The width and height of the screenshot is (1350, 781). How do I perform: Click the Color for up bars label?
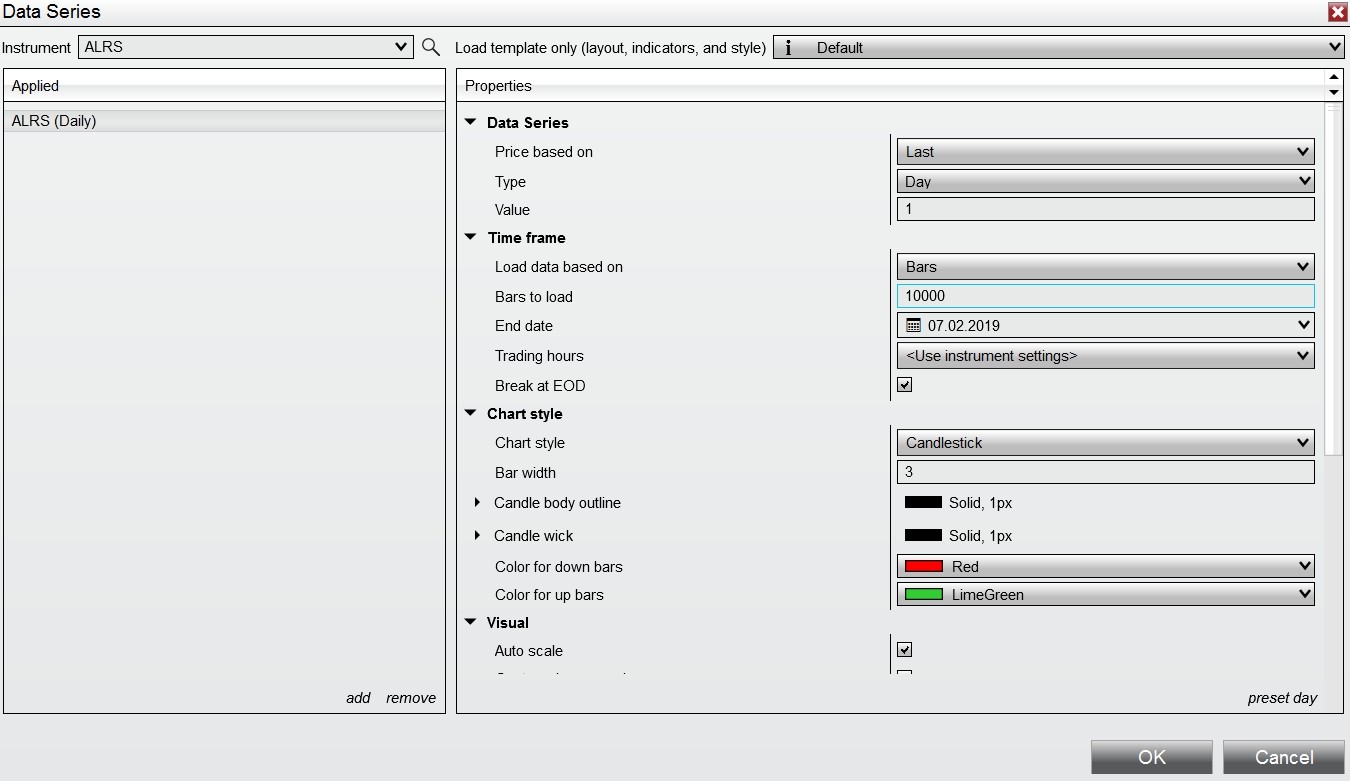pos(549,595)
